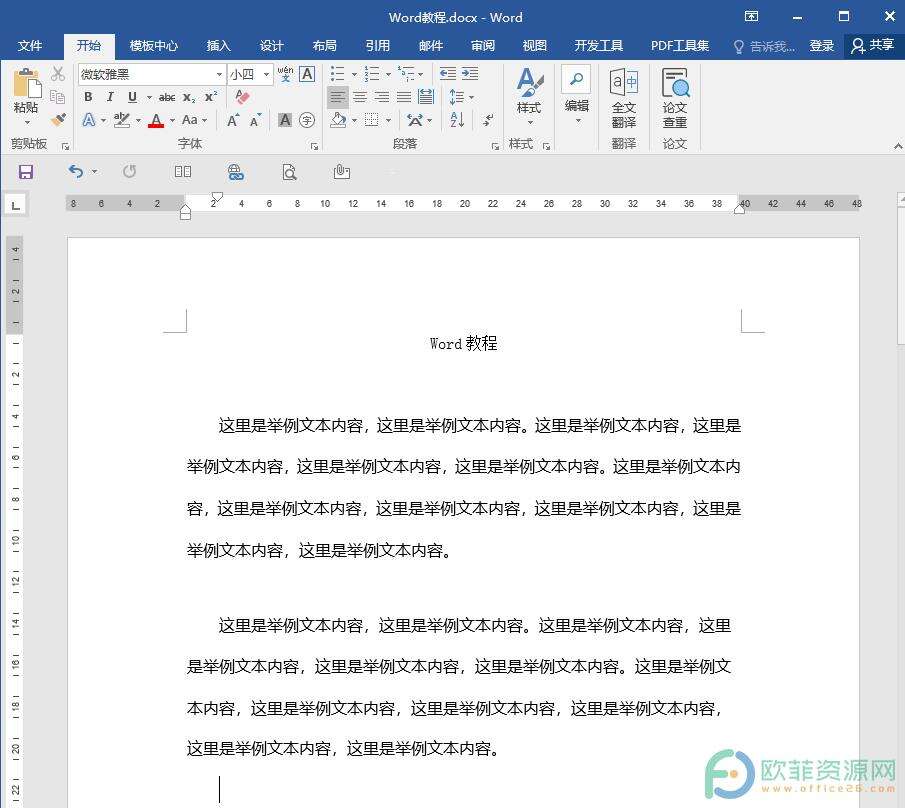The image size is (905, 808).
Task: Set paragraph alignment to center
Action: point(360,97)
